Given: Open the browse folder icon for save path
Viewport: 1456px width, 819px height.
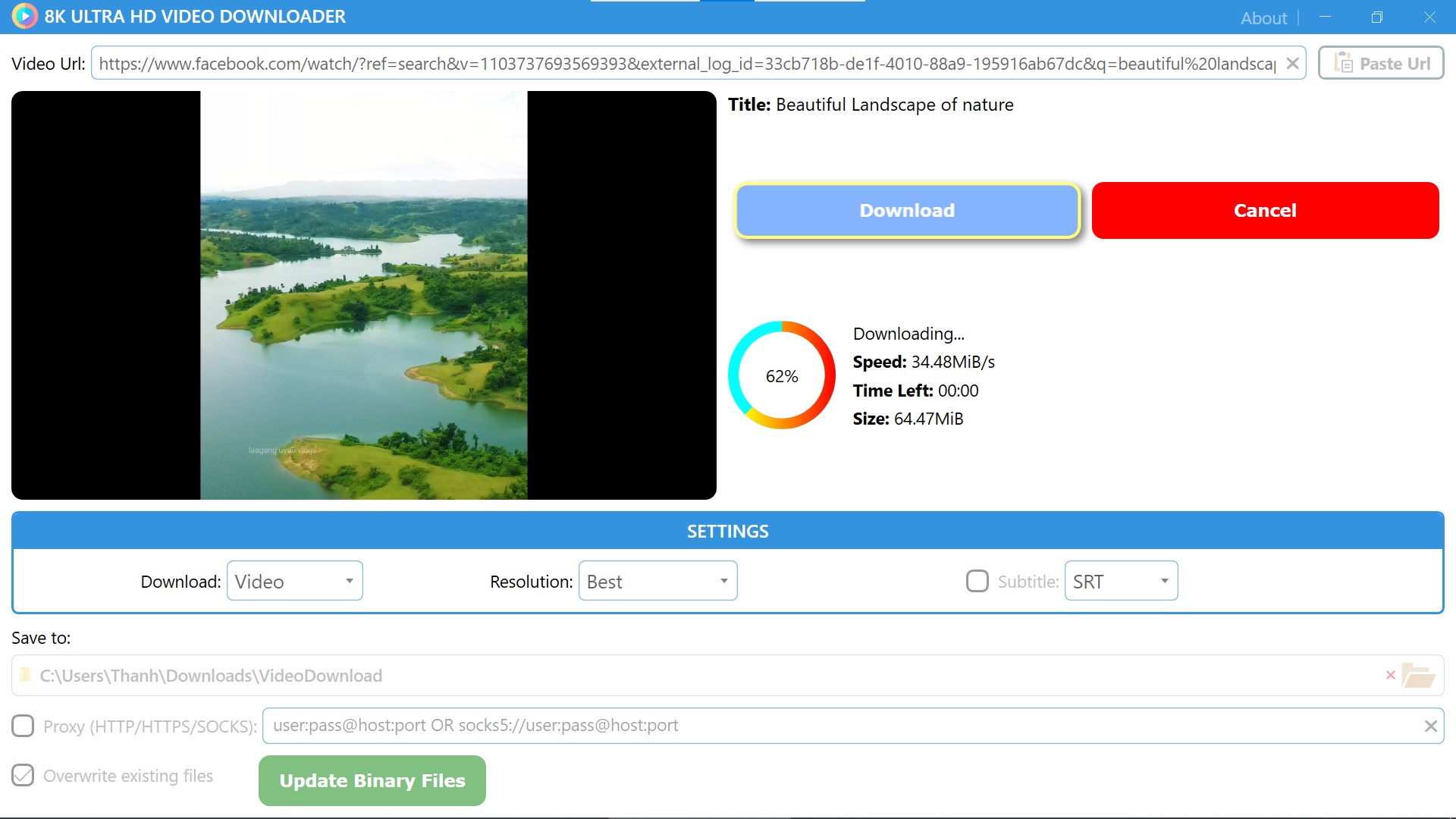Looking at the screenshot, I should tap(1418, 675).
